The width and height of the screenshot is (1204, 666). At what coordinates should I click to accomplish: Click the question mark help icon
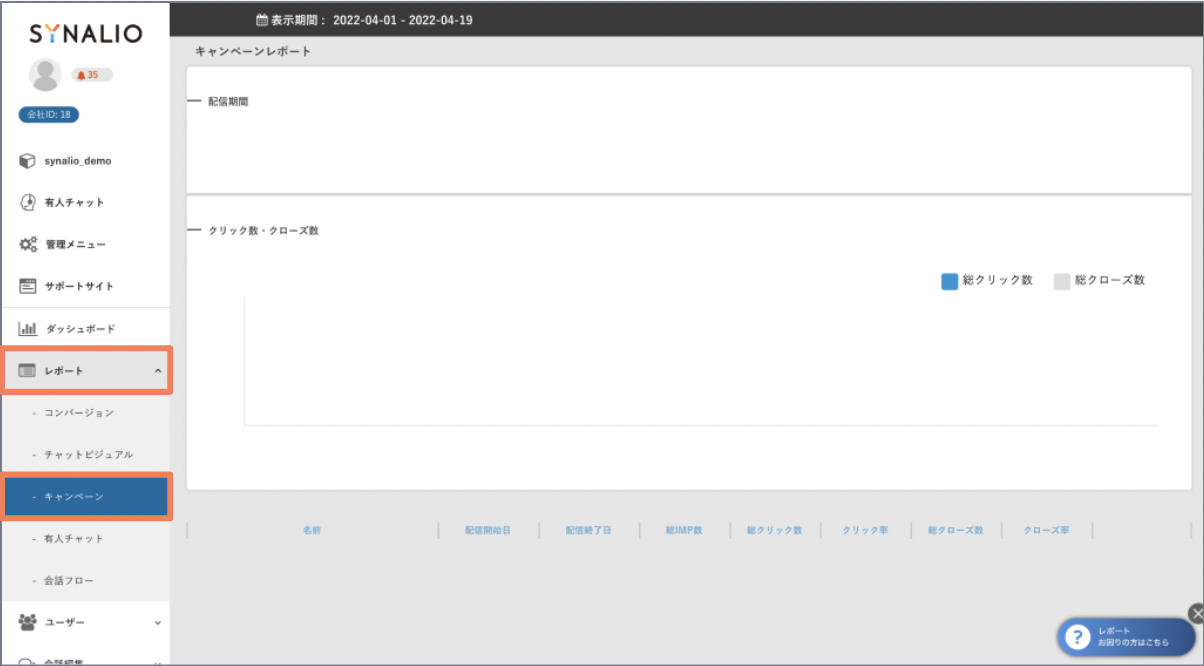(x=1077, y=637)
